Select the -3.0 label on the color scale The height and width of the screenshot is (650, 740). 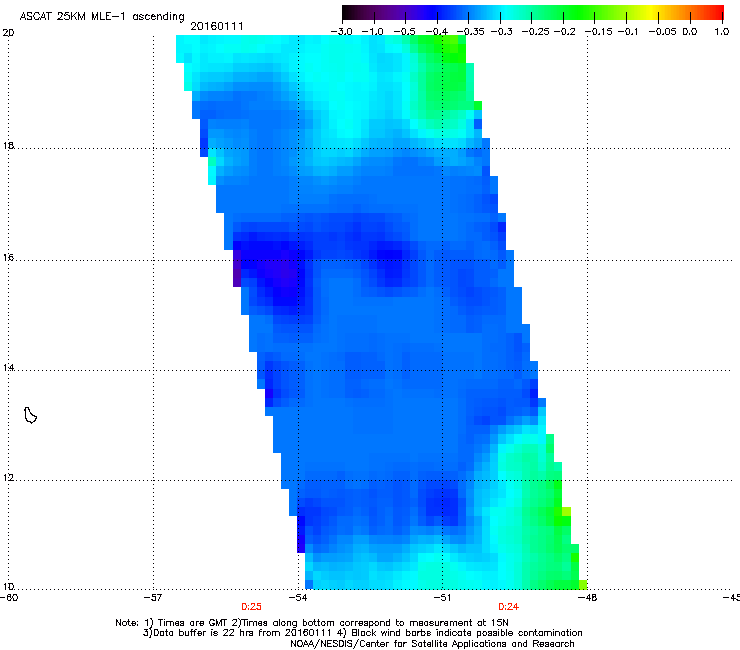coord(342,32)
